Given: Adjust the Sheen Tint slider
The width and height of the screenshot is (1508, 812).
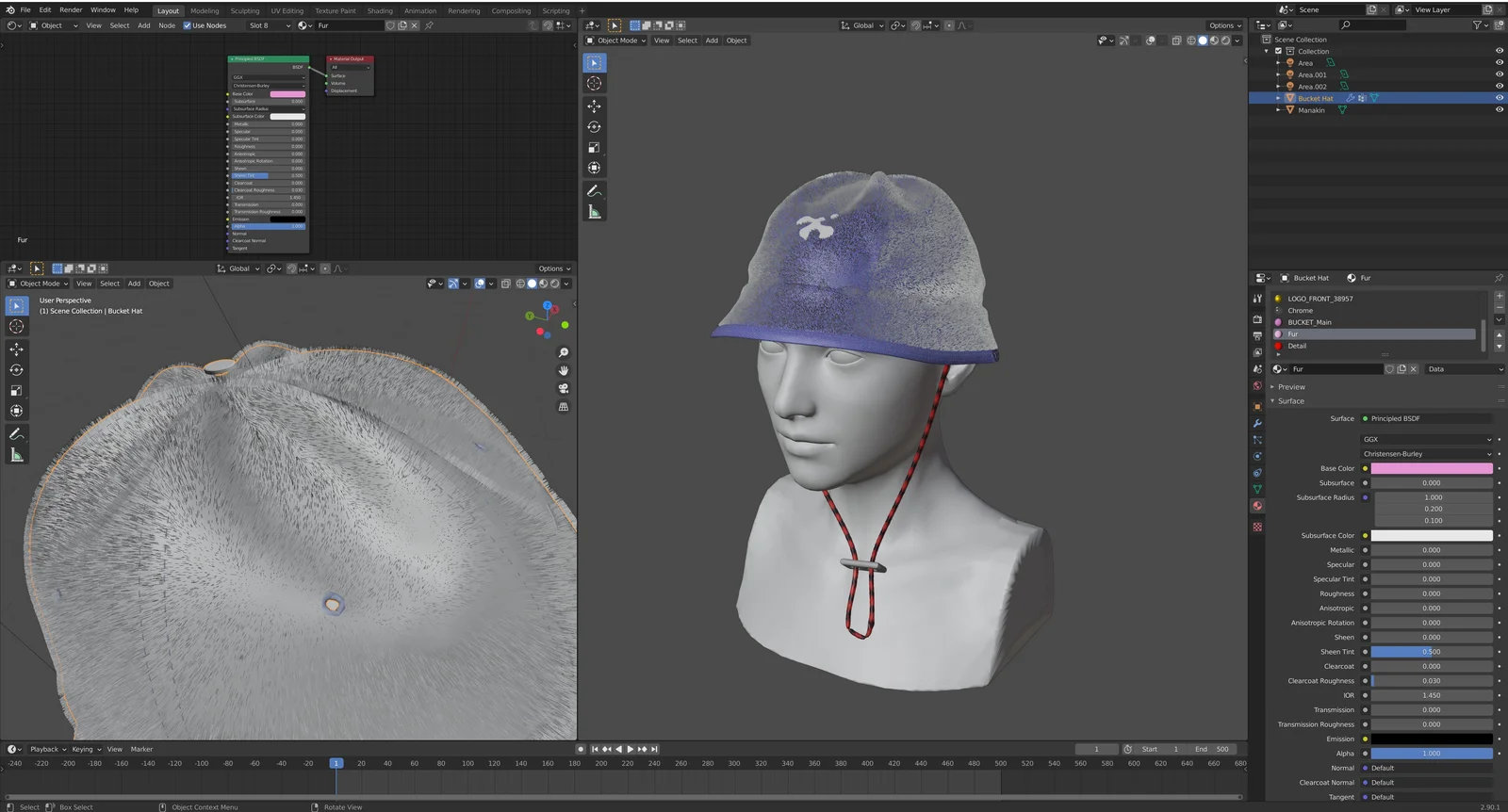Looking at the screenshot, I should click(x=1432, y=652).
